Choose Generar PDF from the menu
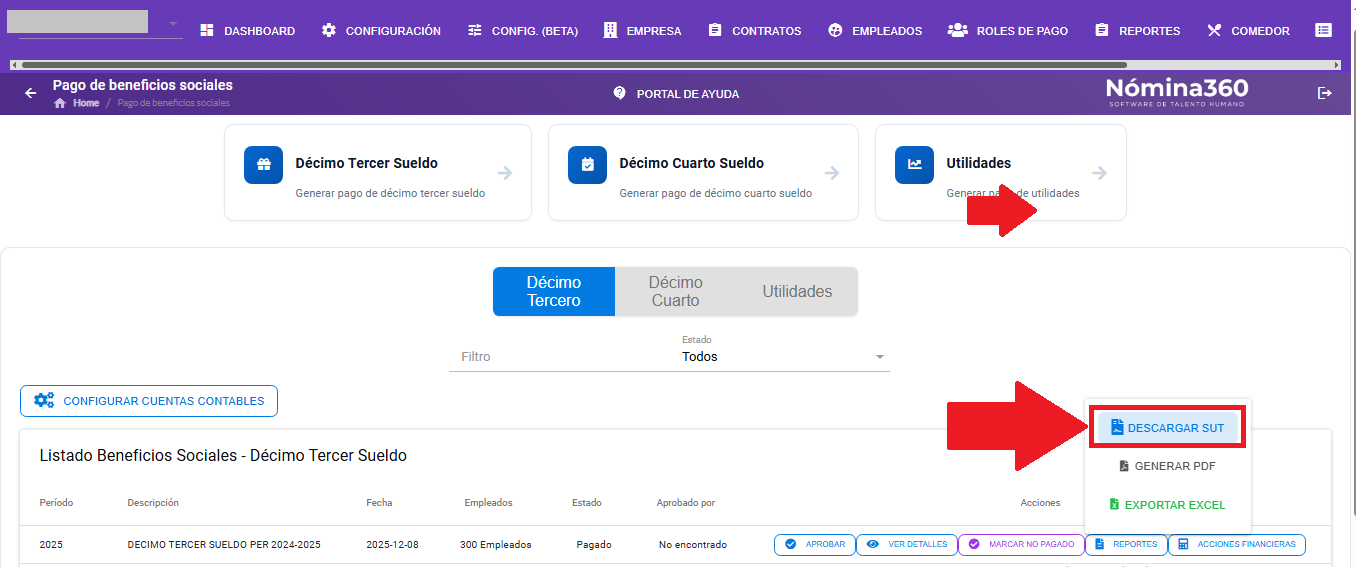The image size is (1356, 567). (1167, 466)
